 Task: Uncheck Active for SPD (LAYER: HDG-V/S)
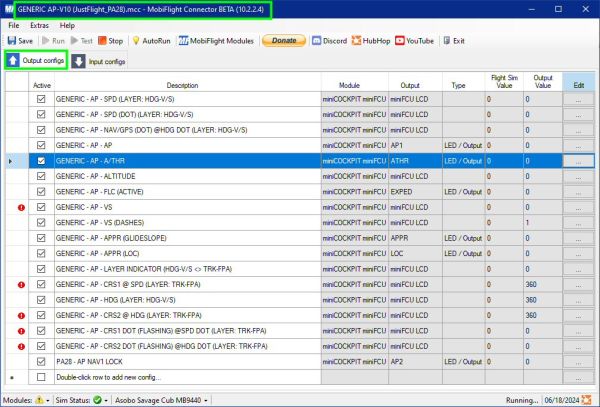click(x=41, y=99)
